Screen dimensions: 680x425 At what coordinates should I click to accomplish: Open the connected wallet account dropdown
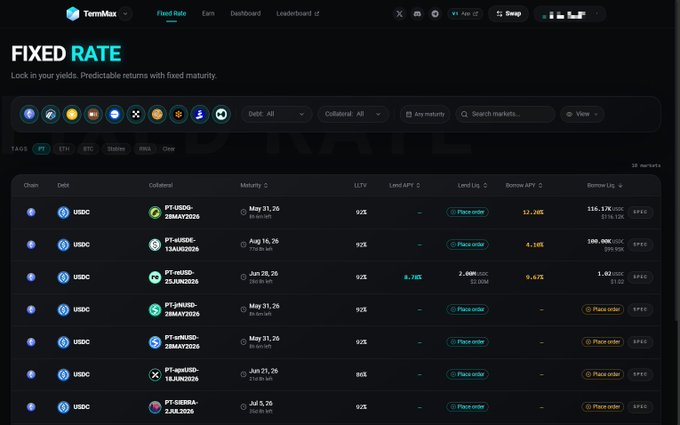point(569,15)
